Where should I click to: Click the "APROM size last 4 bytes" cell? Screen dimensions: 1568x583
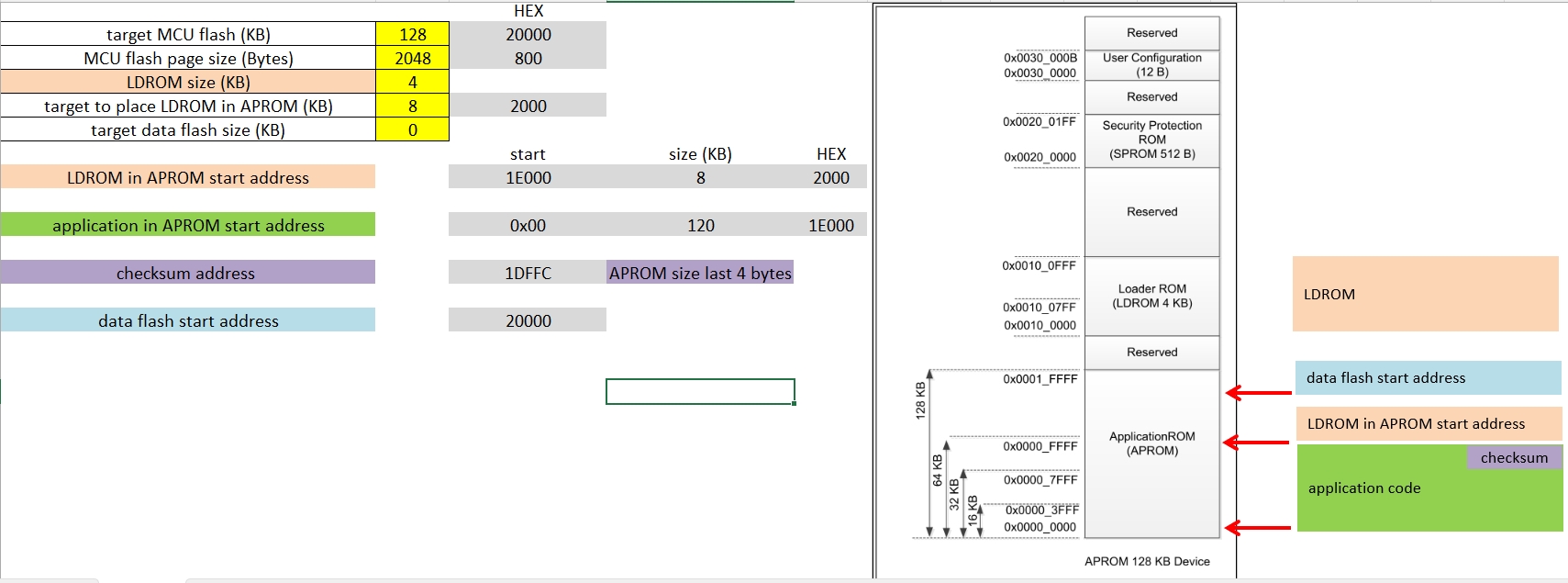point(700,273)
